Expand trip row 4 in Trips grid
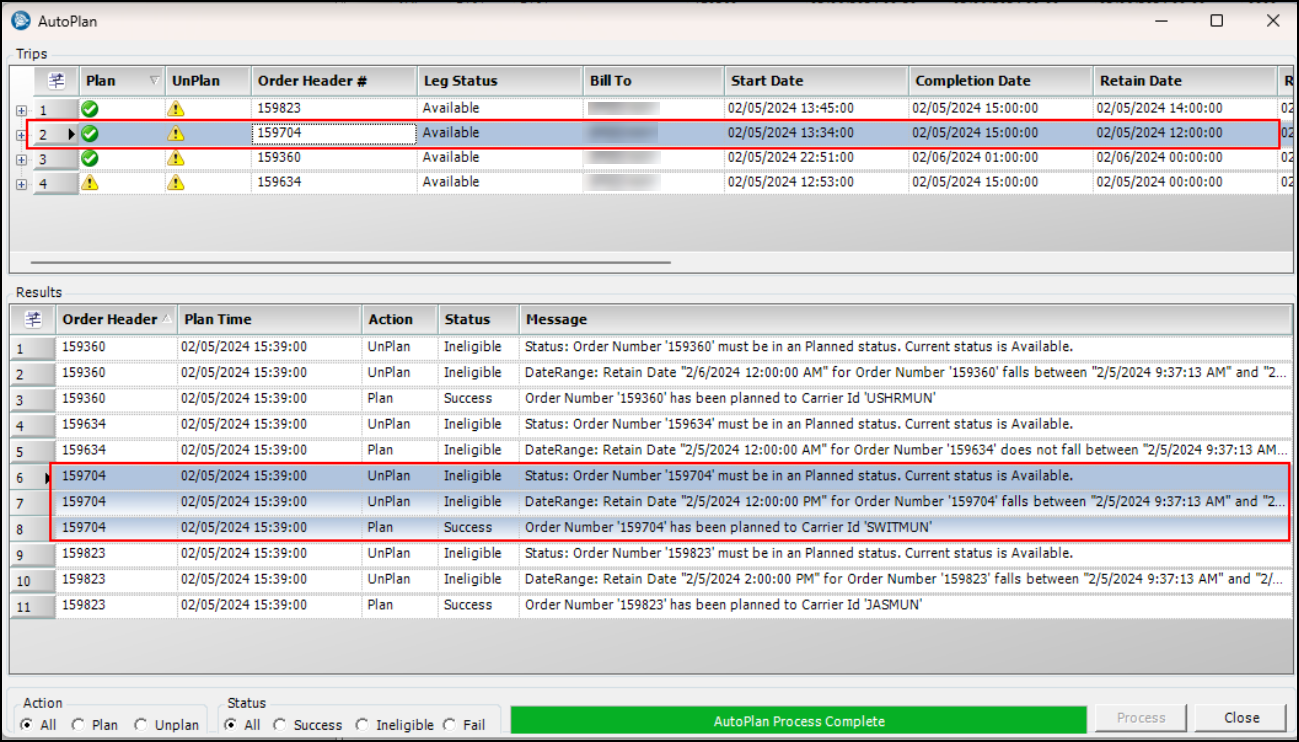This screenshot has height=742, width=1299. point(21,184)
